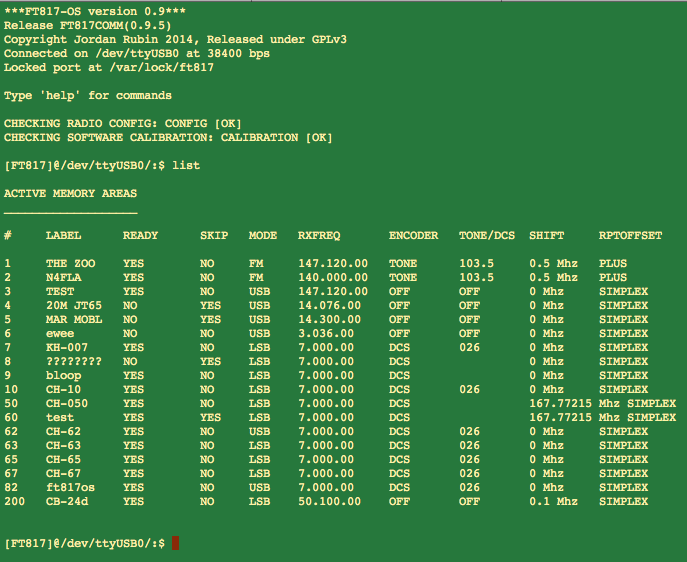
Task: Click '0.1 Mhz' shift in CB-24d row
Action: click(553, 502)
